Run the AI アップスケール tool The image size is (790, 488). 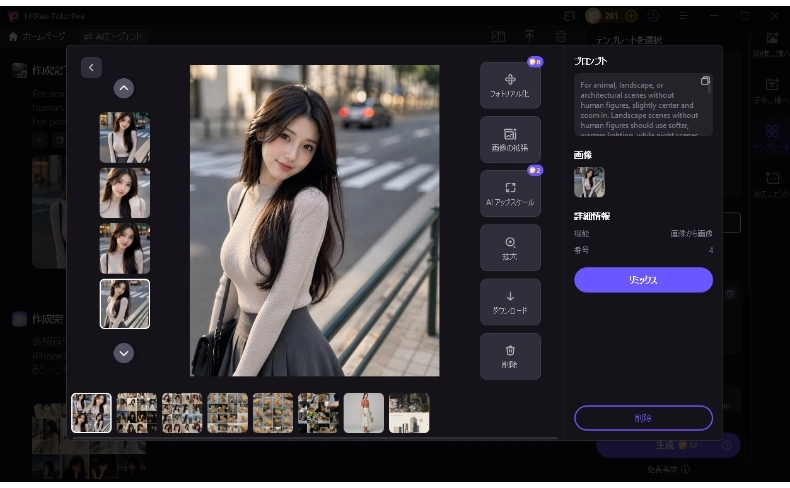510,194
